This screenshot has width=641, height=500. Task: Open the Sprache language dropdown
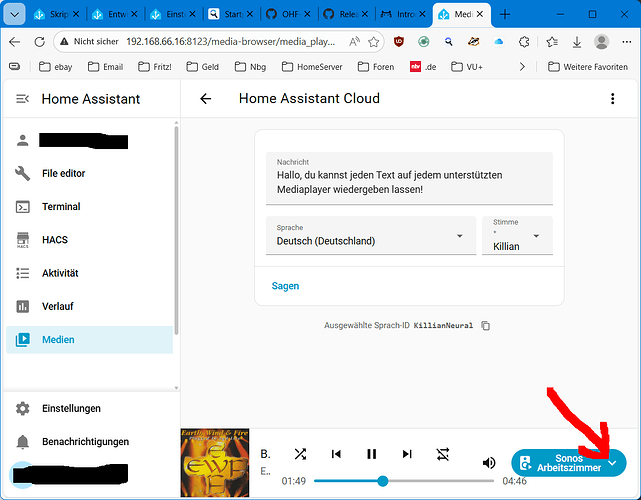(x=371, y=235)
